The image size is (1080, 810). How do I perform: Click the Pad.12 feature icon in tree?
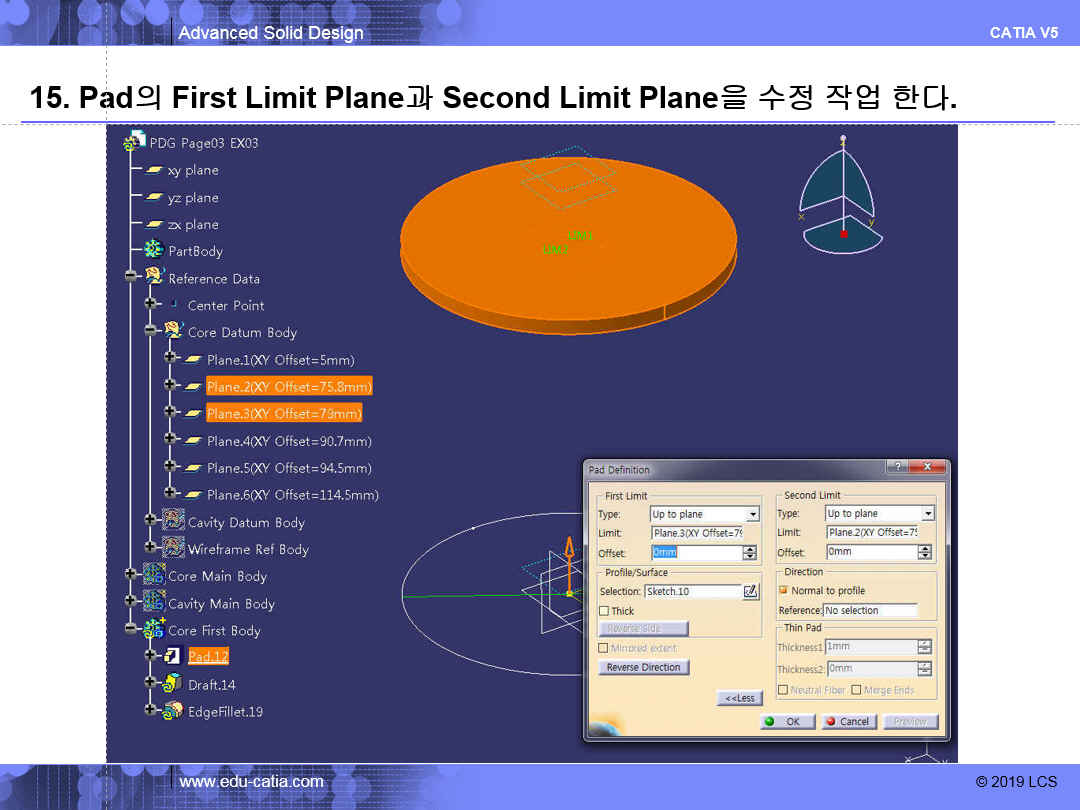[x=172, y=657]
